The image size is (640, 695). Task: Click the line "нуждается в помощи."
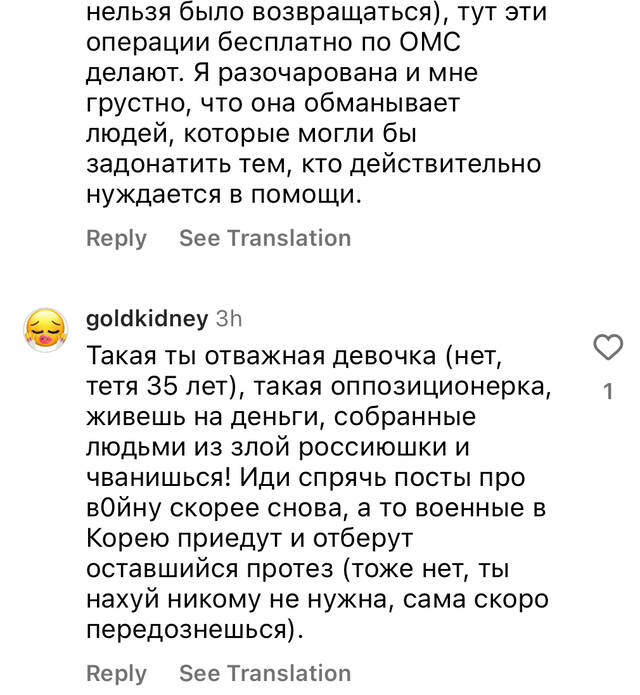point(224,195)
